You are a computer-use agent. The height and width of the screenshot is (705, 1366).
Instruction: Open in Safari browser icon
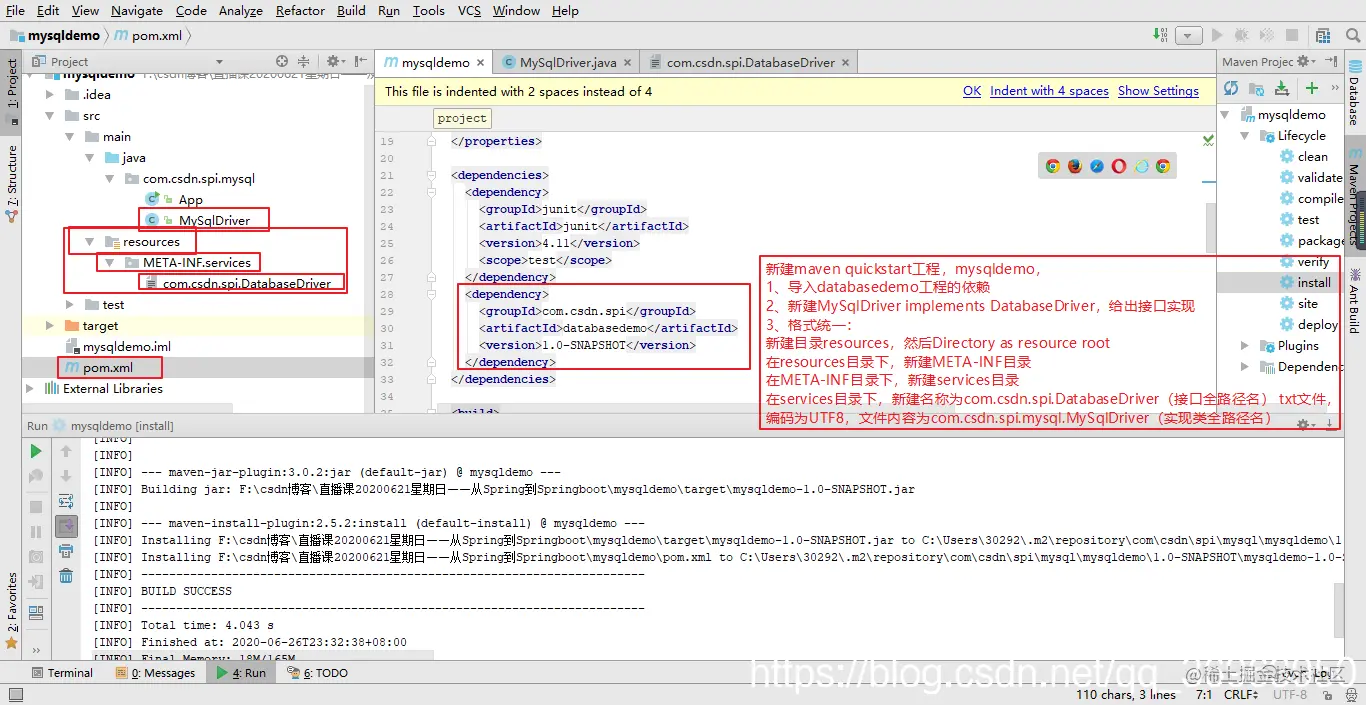pos(1097,166)
